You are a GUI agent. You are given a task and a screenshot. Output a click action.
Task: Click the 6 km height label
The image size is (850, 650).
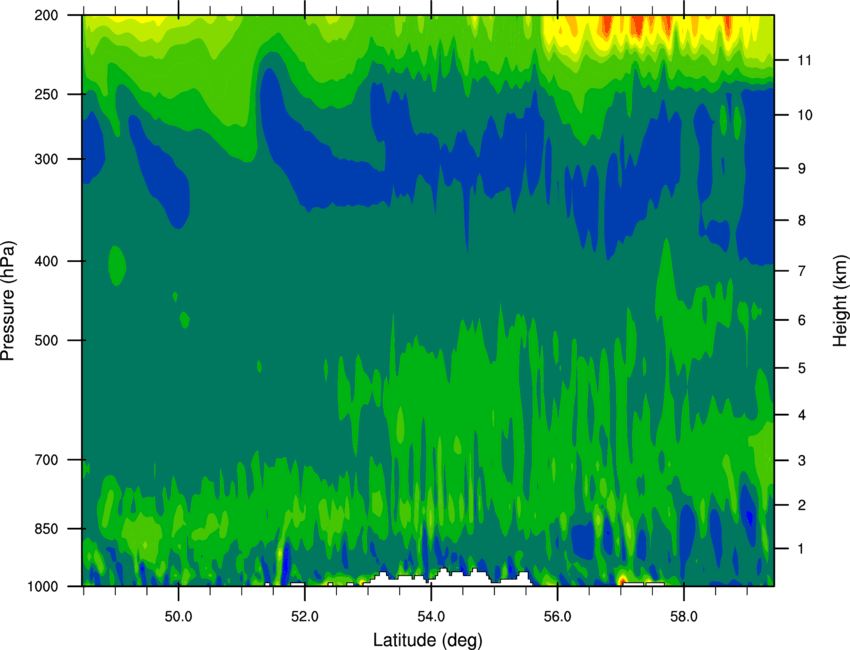click(802, 320)
